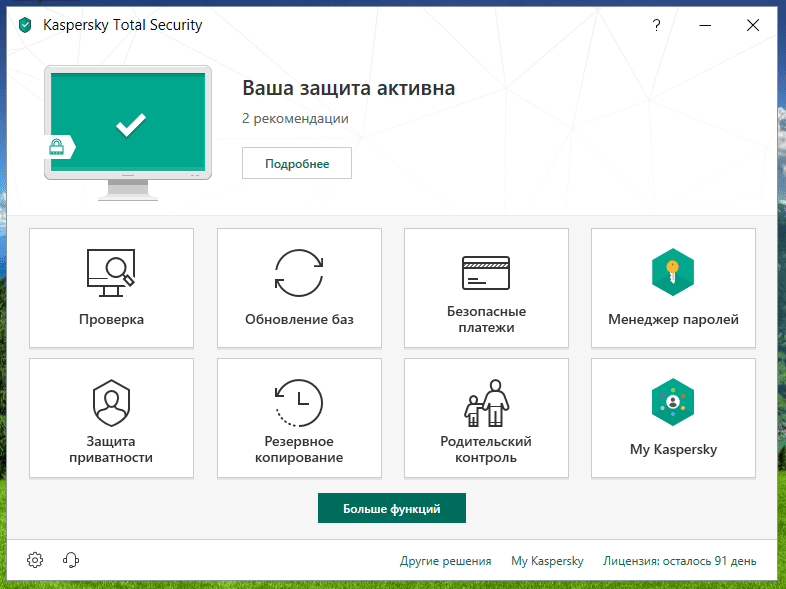Click the help question mark icon

656,25
